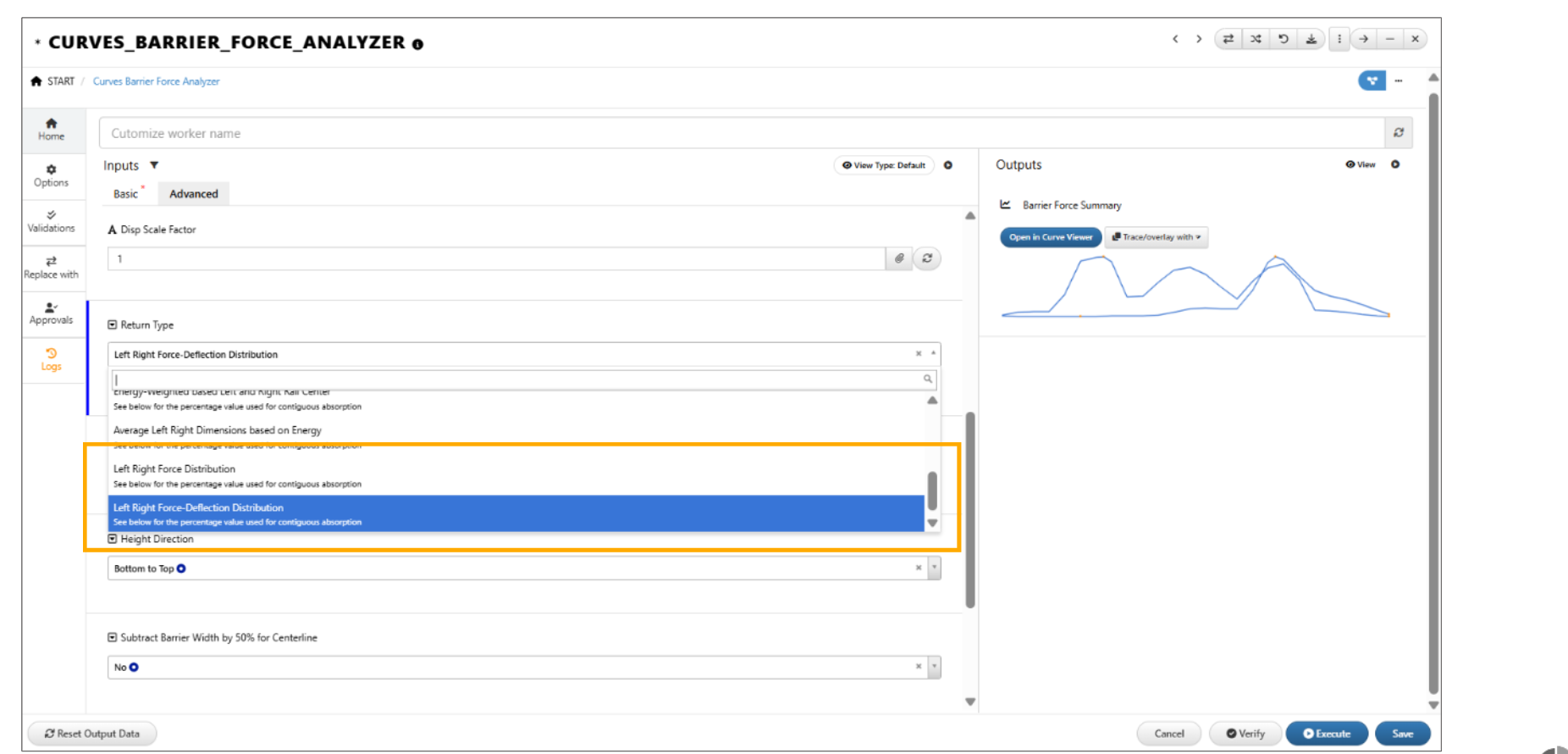Open the Logs sidebar item
The image size is (1568, 754).
pyautogui.click(x=51, y=360)
